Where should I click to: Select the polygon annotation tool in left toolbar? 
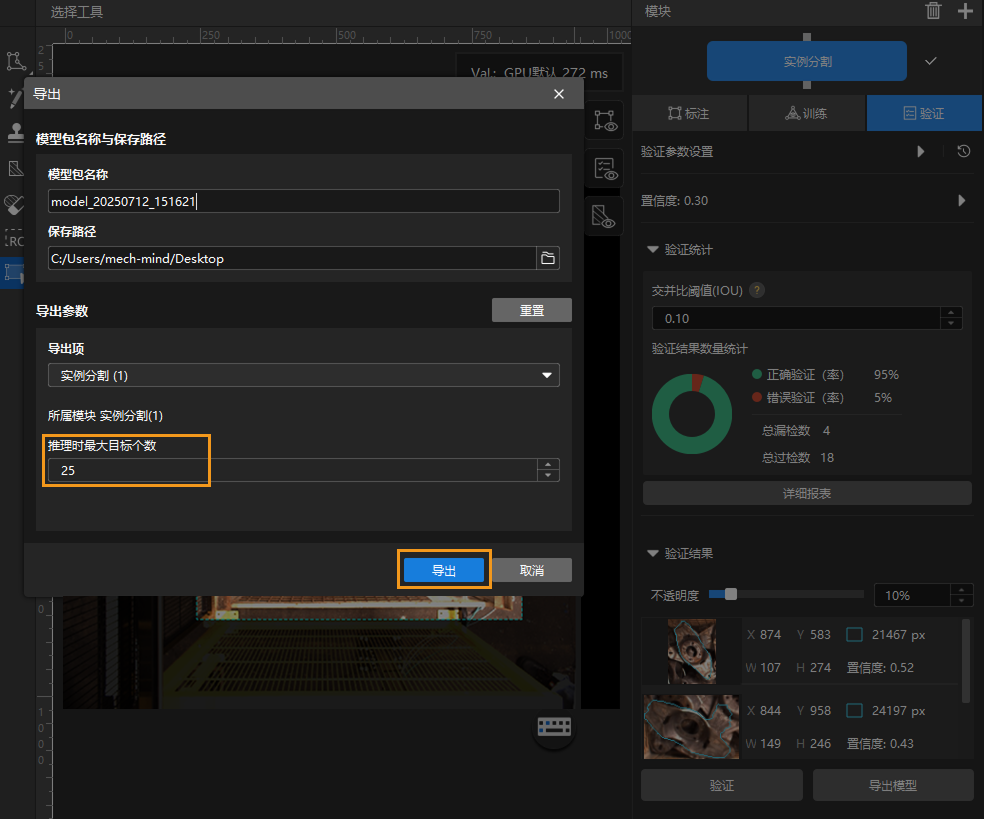[x=15, y=62]
